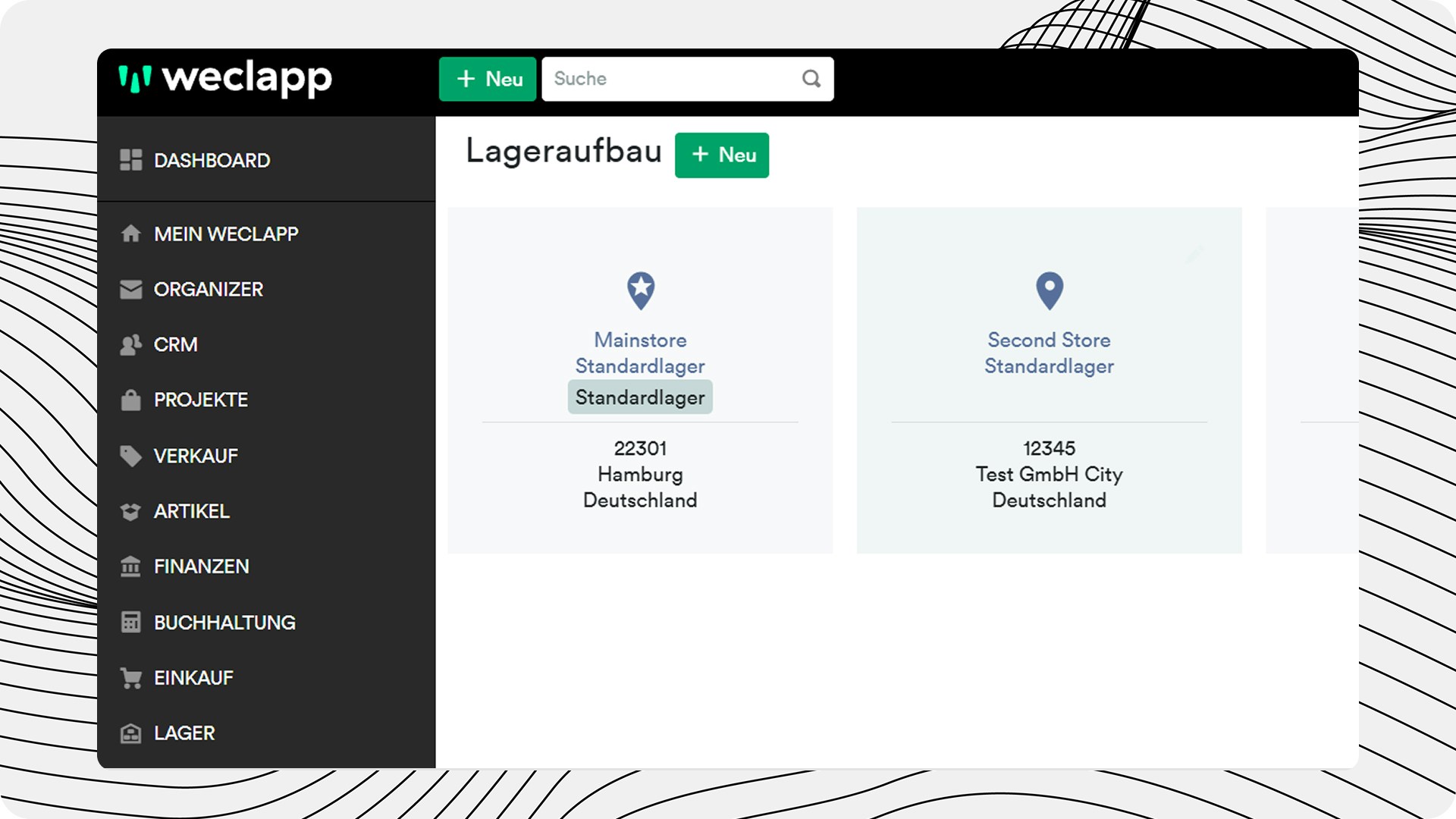The height and width of the screenshot is (819, 1456).
Task: Click the price tag icon beside Verkauf
Action: [130, 456]
